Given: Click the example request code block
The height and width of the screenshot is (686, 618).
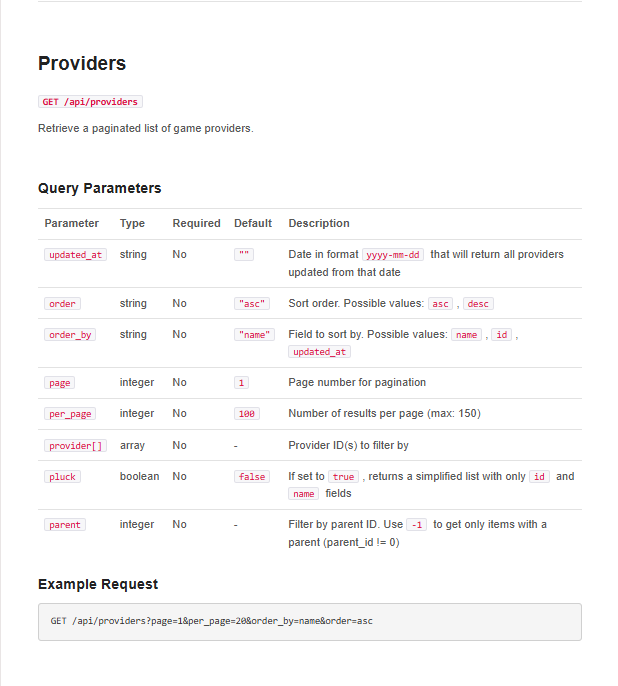Looking at the screenshot, I should (x=309, y=621).
